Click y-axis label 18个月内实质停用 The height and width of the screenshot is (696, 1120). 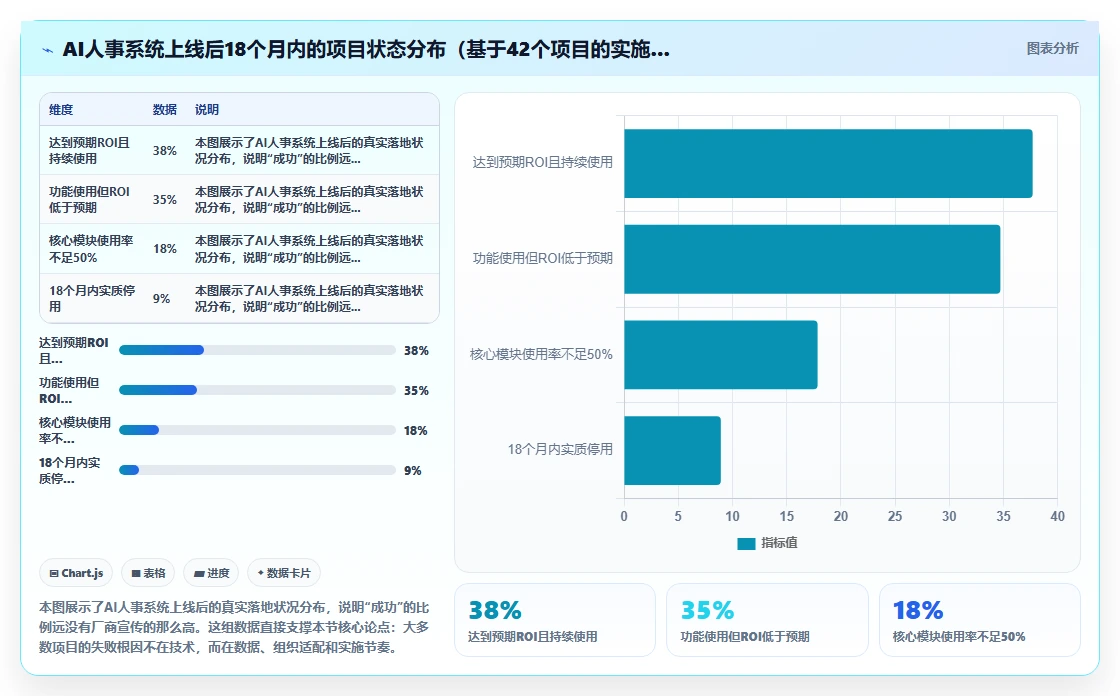point(561,449)
